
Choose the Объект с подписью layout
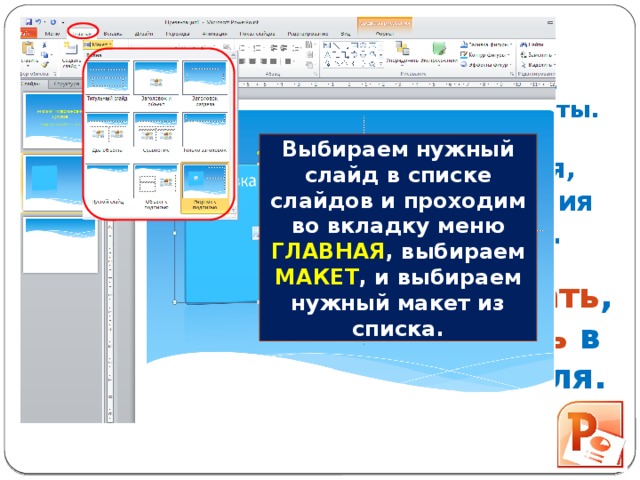(156, 187)
